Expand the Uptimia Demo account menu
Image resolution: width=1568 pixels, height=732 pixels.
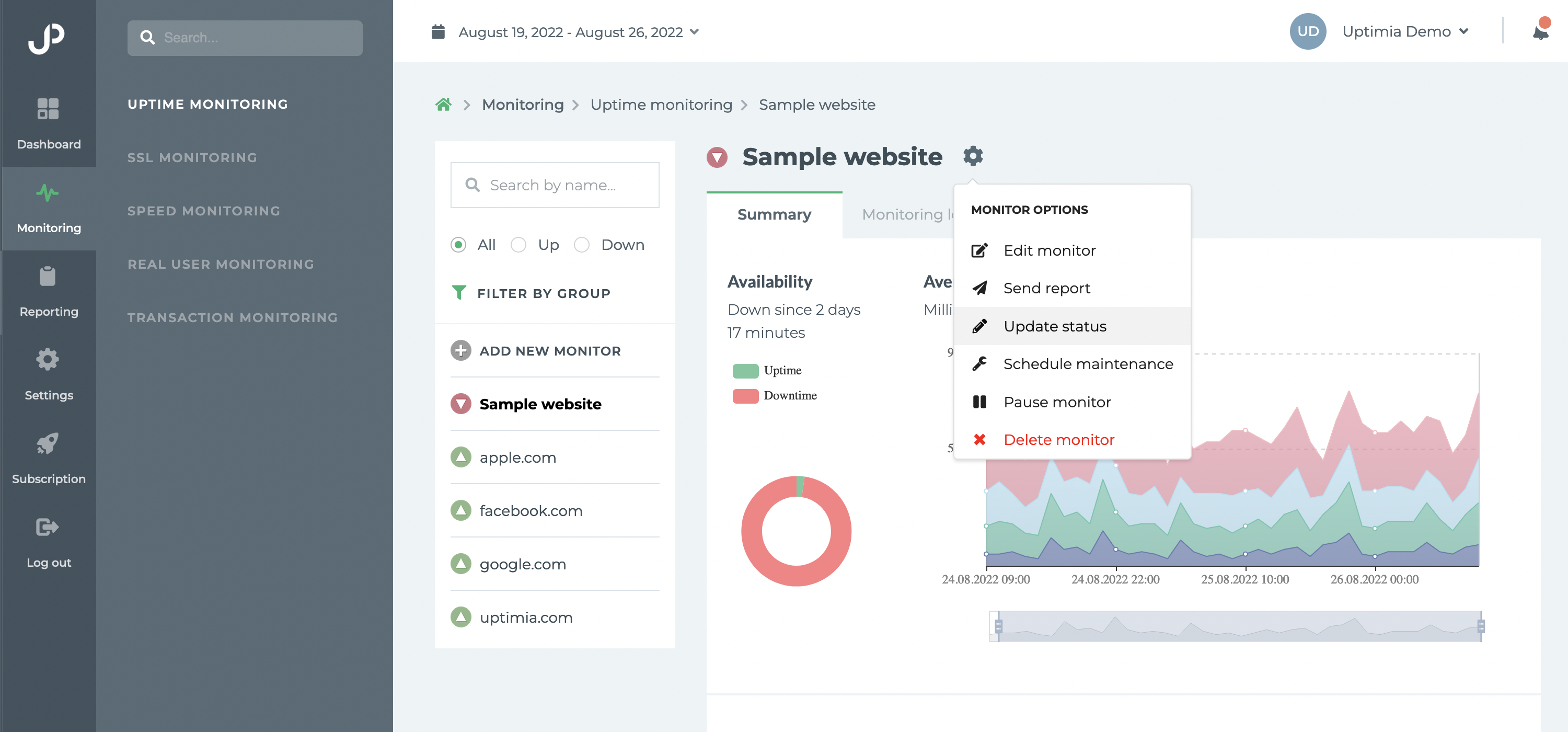click(x=1405, y=32)
